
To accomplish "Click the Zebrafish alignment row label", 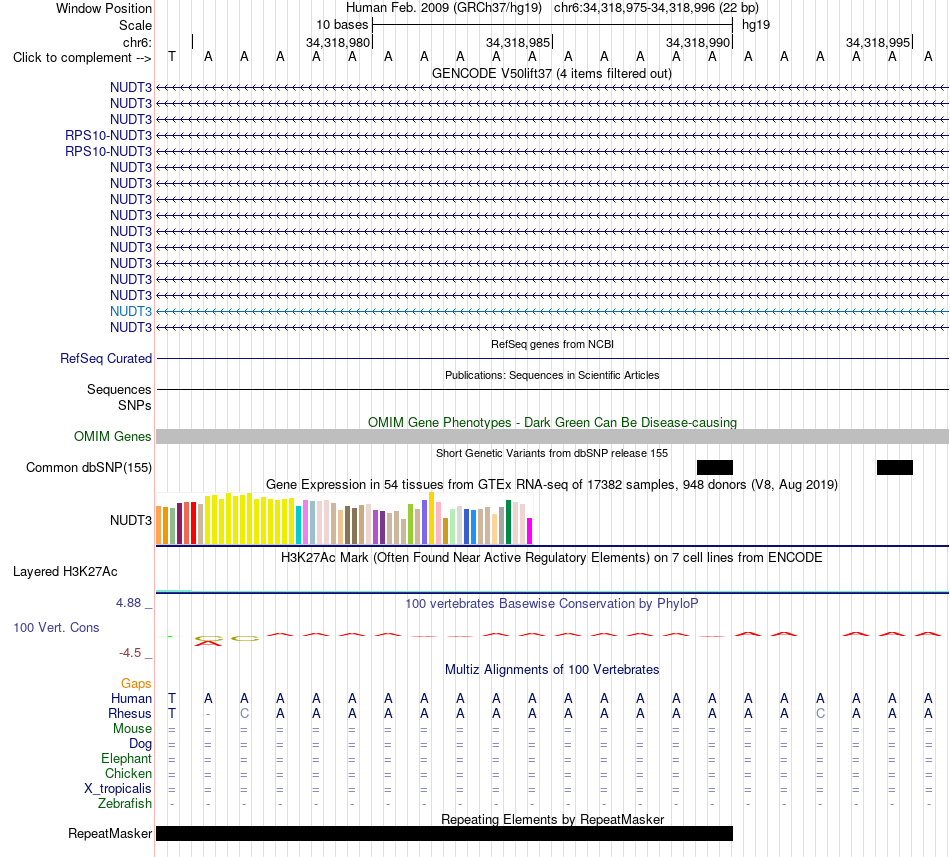I will [125, 803].
